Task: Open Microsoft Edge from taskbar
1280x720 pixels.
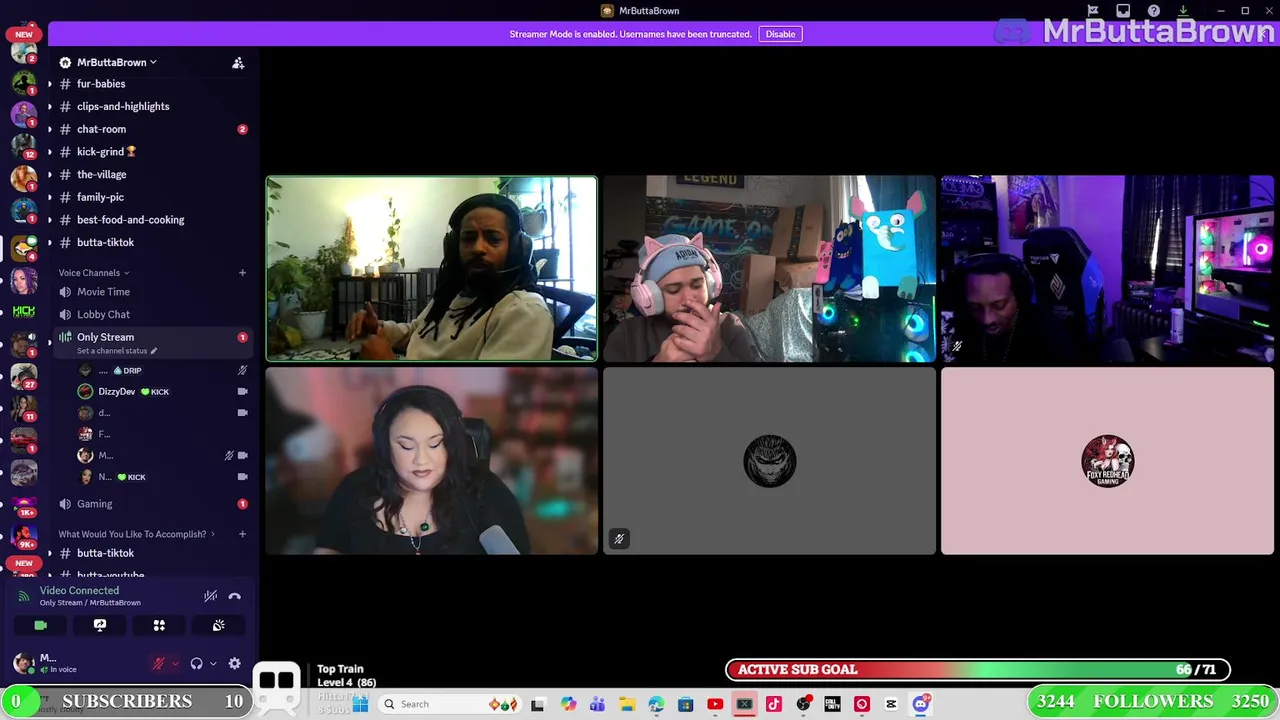Action: coord(656,704)
